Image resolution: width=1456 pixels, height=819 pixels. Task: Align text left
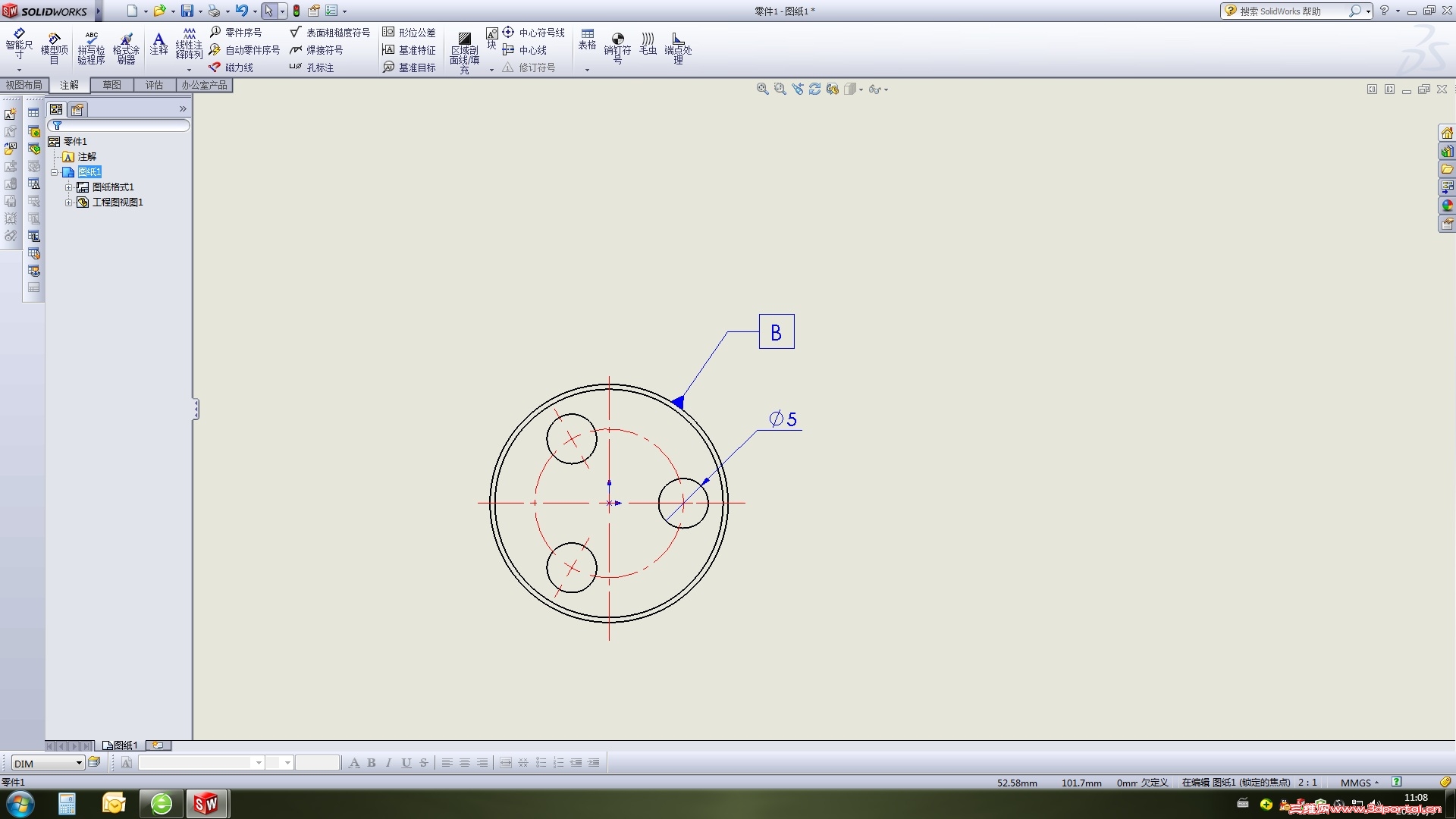point(447,763)
